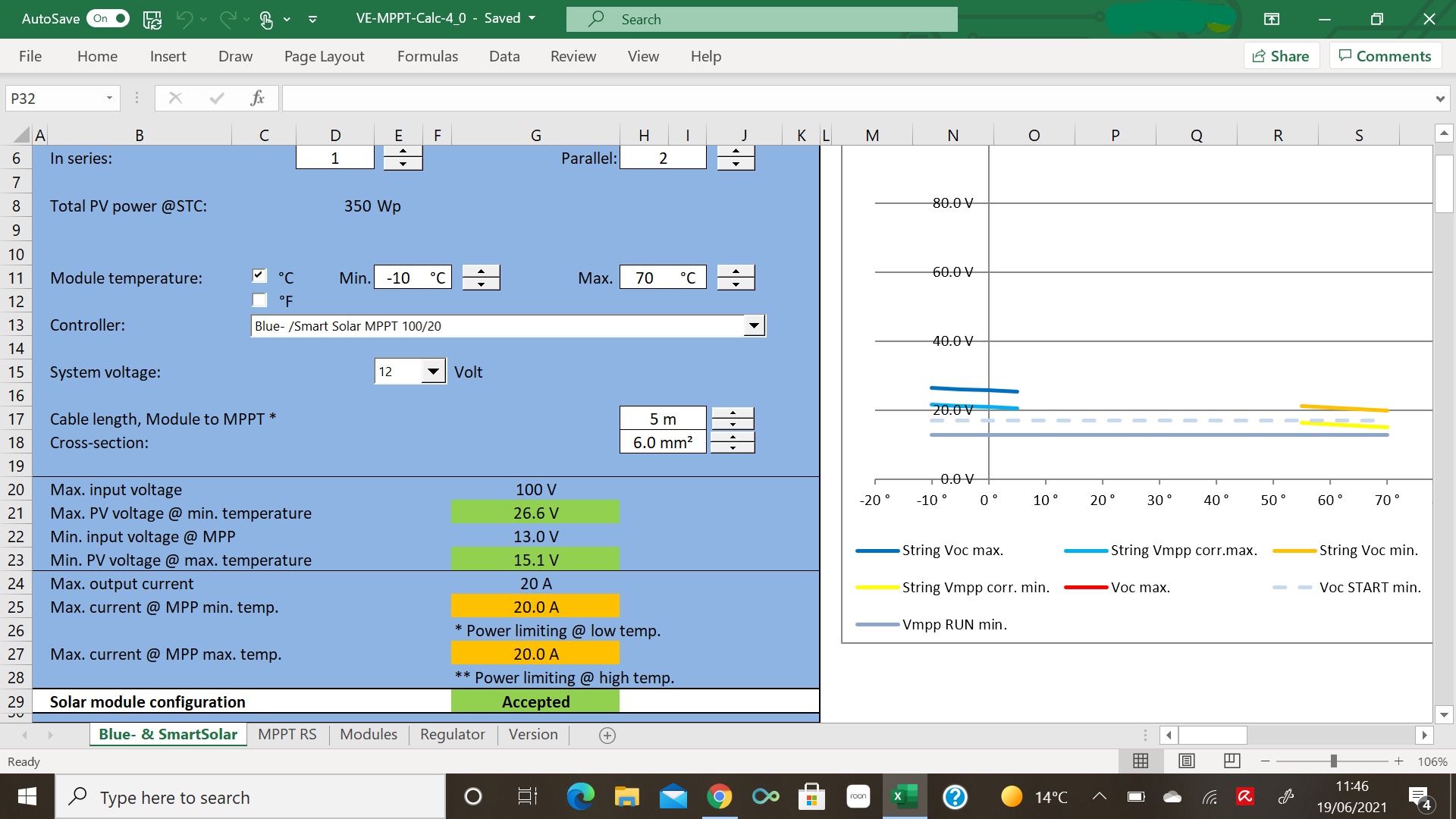Click the zoom in plus button
The image size is (1456, 819).
(x=1399, y=761)
